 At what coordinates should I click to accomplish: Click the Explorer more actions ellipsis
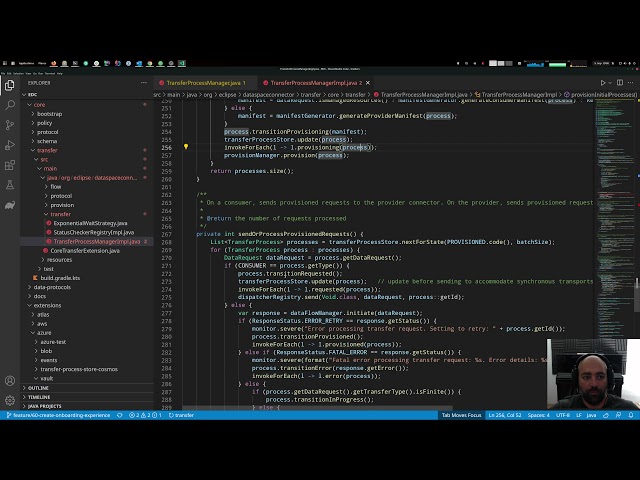pyautogui.click(x=144, y=82)
